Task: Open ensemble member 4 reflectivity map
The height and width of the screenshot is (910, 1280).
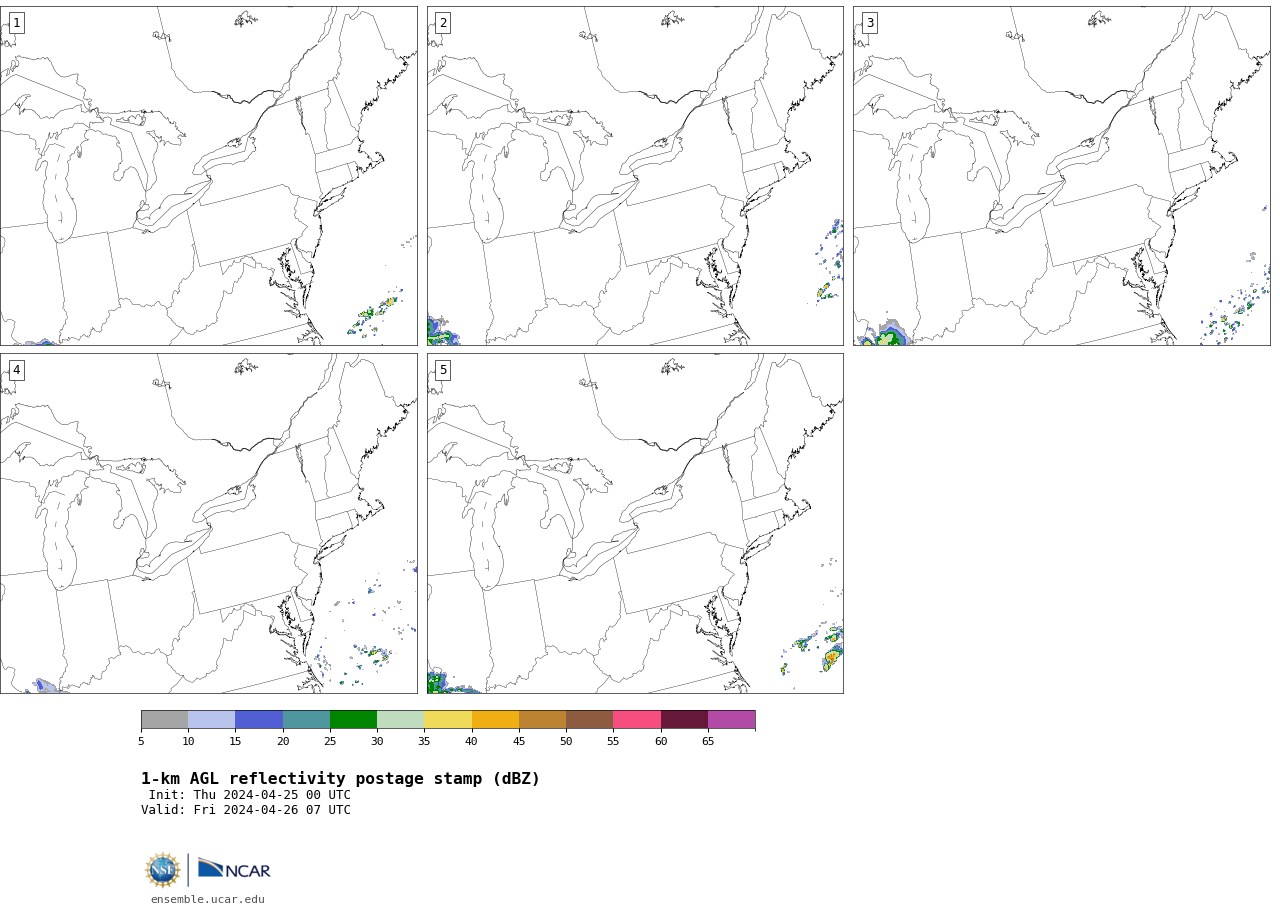Action: 209,523
